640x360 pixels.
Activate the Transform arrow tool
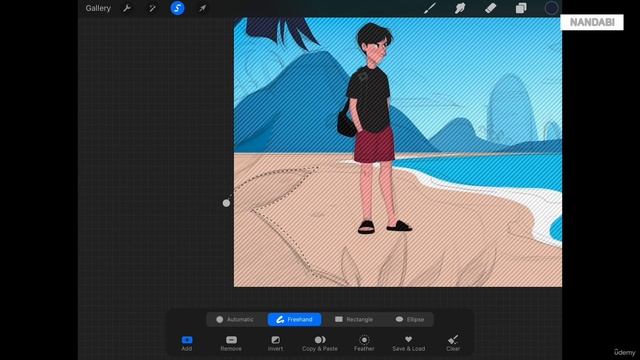pyautogui.click(x=202, y=8)
